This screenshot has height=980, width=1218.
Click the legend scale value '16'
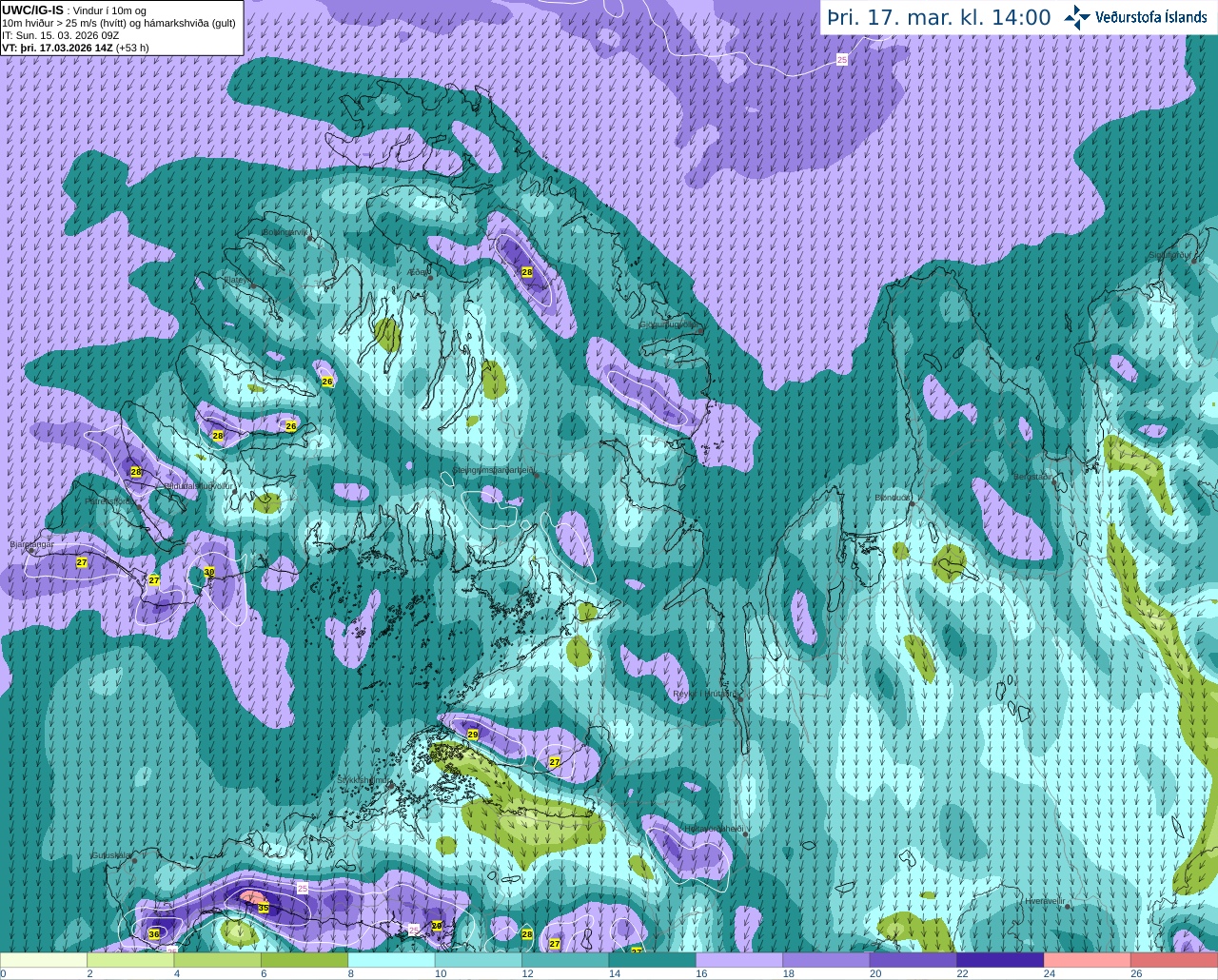coord(701,974)
